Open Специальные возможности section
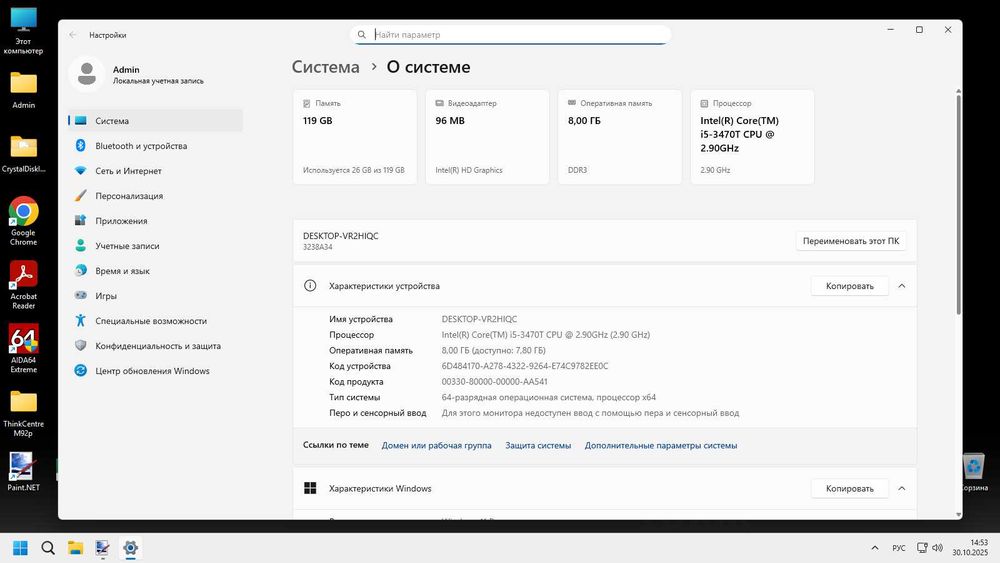The height and width of the screenshot is (563, 1000). click(x=151, y=321)
